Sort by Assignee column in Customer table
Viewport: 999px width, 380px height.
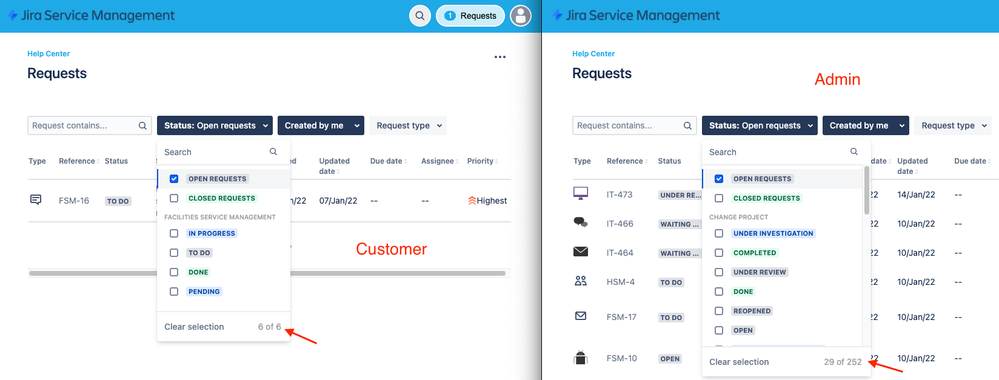(439, 161)
